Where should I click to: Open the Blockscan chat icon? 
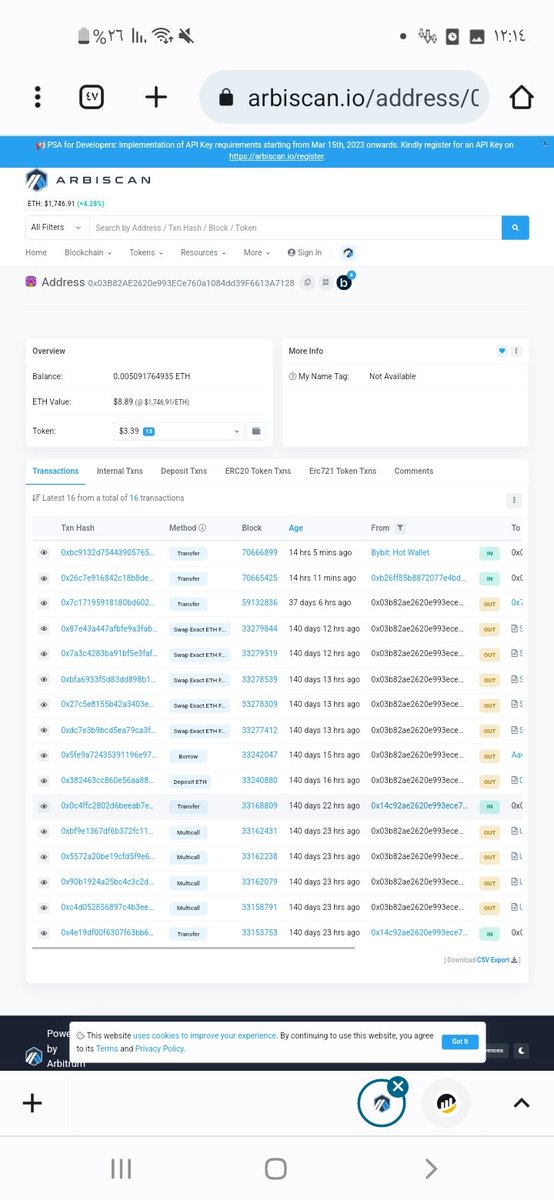click(x=344, y=283)
